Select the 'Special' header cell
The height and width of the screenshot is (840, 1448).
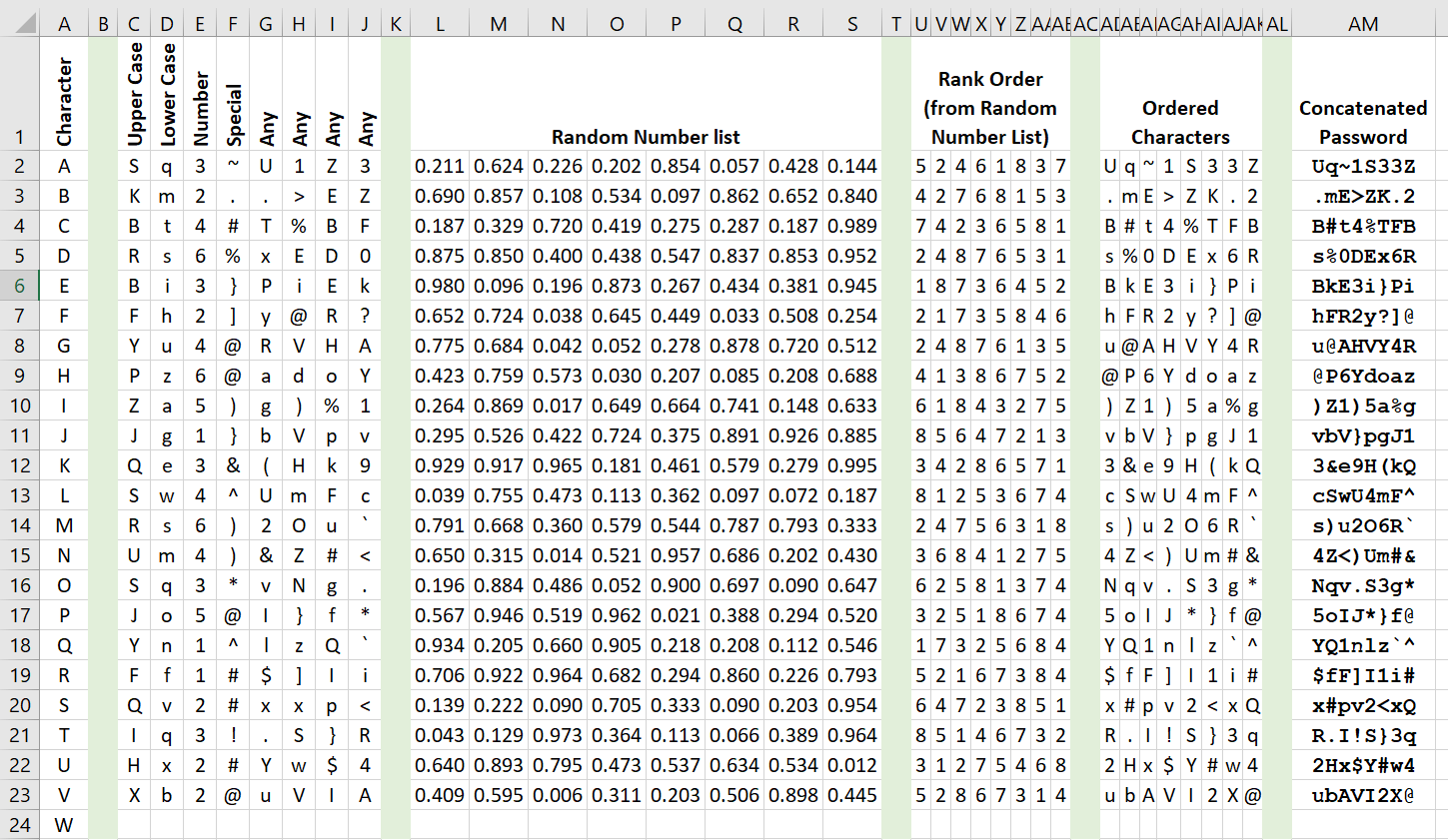[x=233, y=94]
